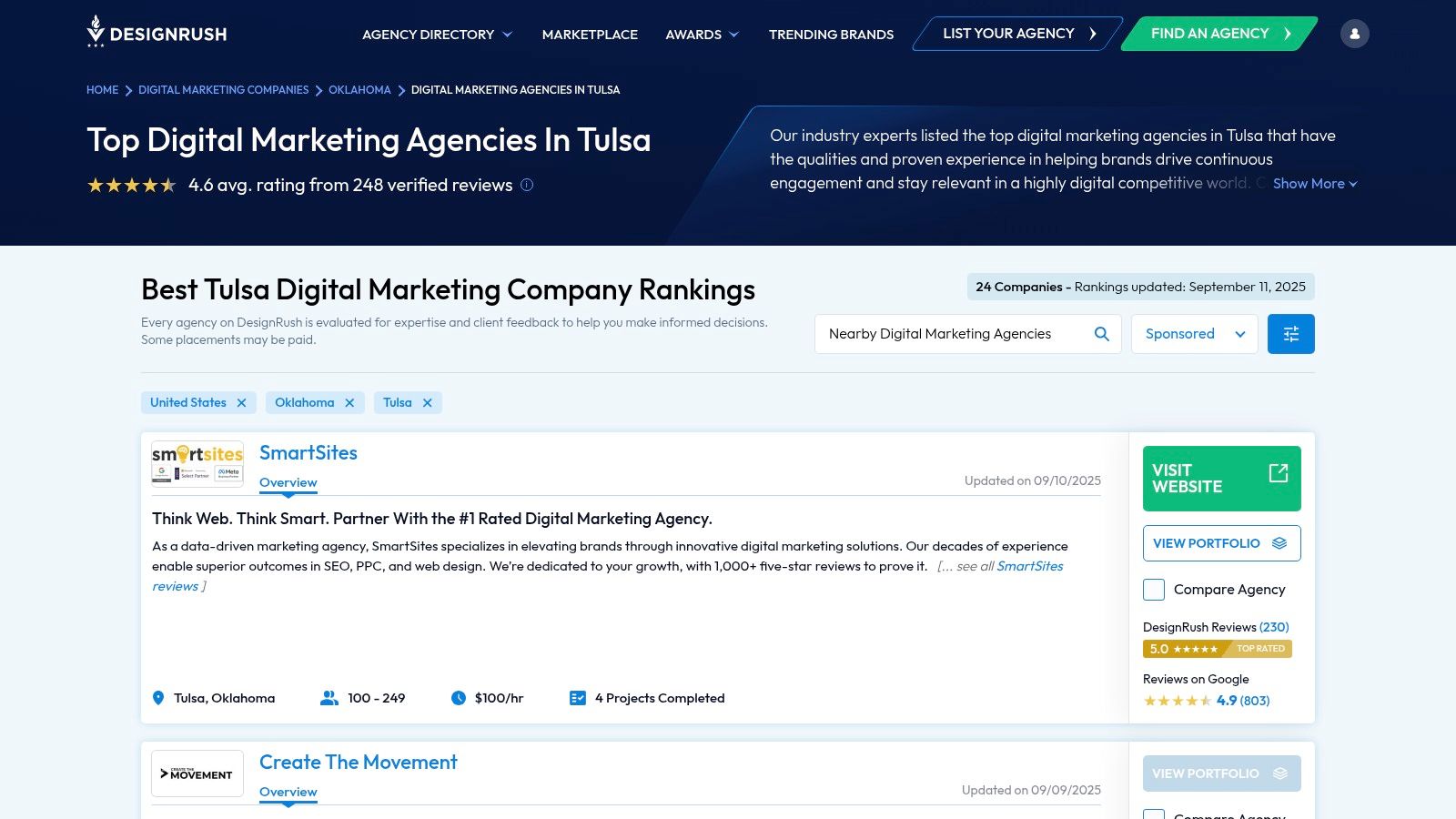This screenshot has width=1456, height=819.
Task: Click the info icon beside verified reviews
Action: point(527,185)
